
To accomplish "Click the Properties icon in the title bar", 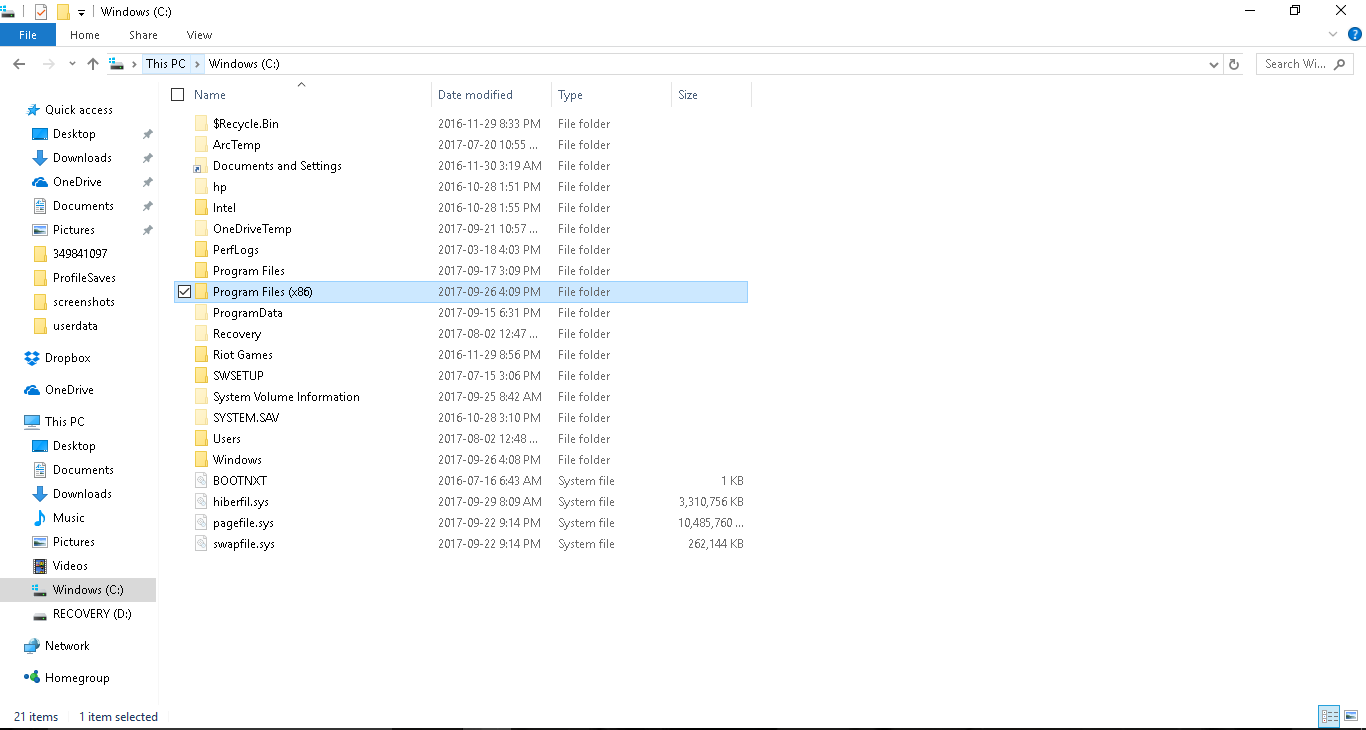I will (x=41, y=12).
